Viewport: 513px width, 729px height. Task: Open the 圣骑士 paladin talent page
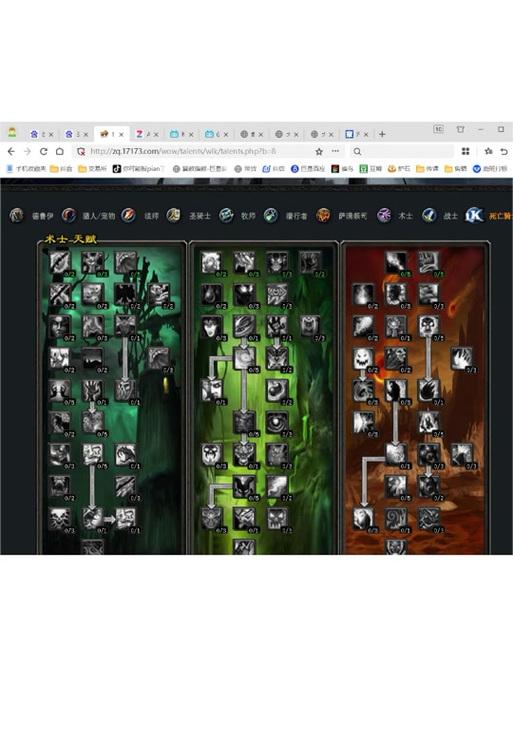[200, 216]
